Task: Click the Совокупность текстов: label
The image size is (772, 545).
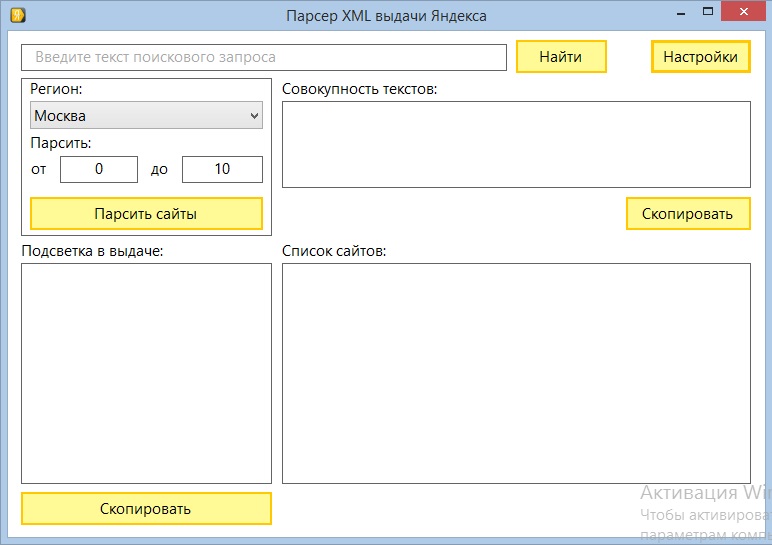Action: (359, 89)
